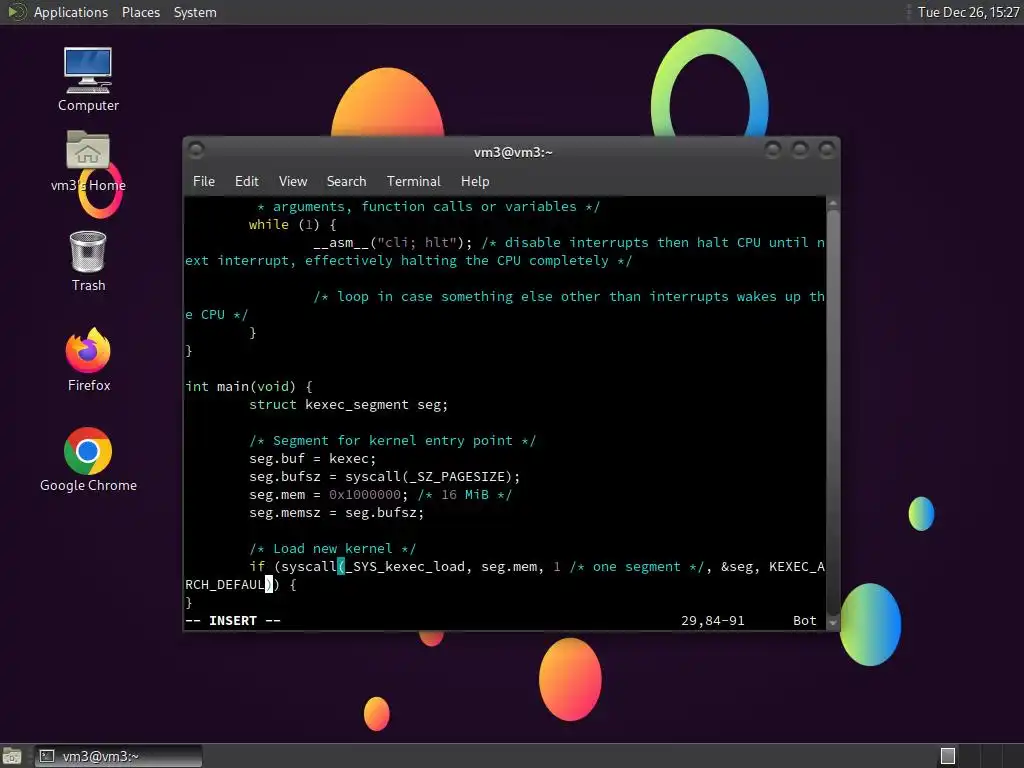Click the terminal vertical scrollbar track
The height and width of the screenshot is (768, 1024).
click(833, 413)
